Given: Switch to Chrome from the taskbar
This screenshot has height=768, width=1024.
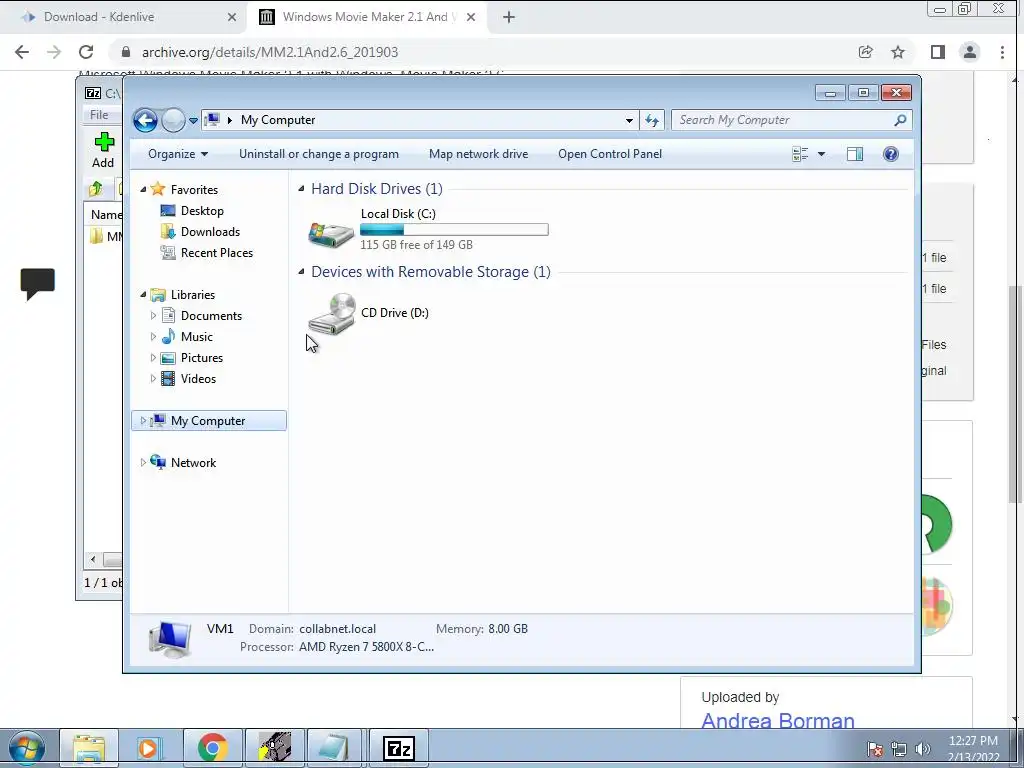Looking at the screenshot, I should (212, 748).
